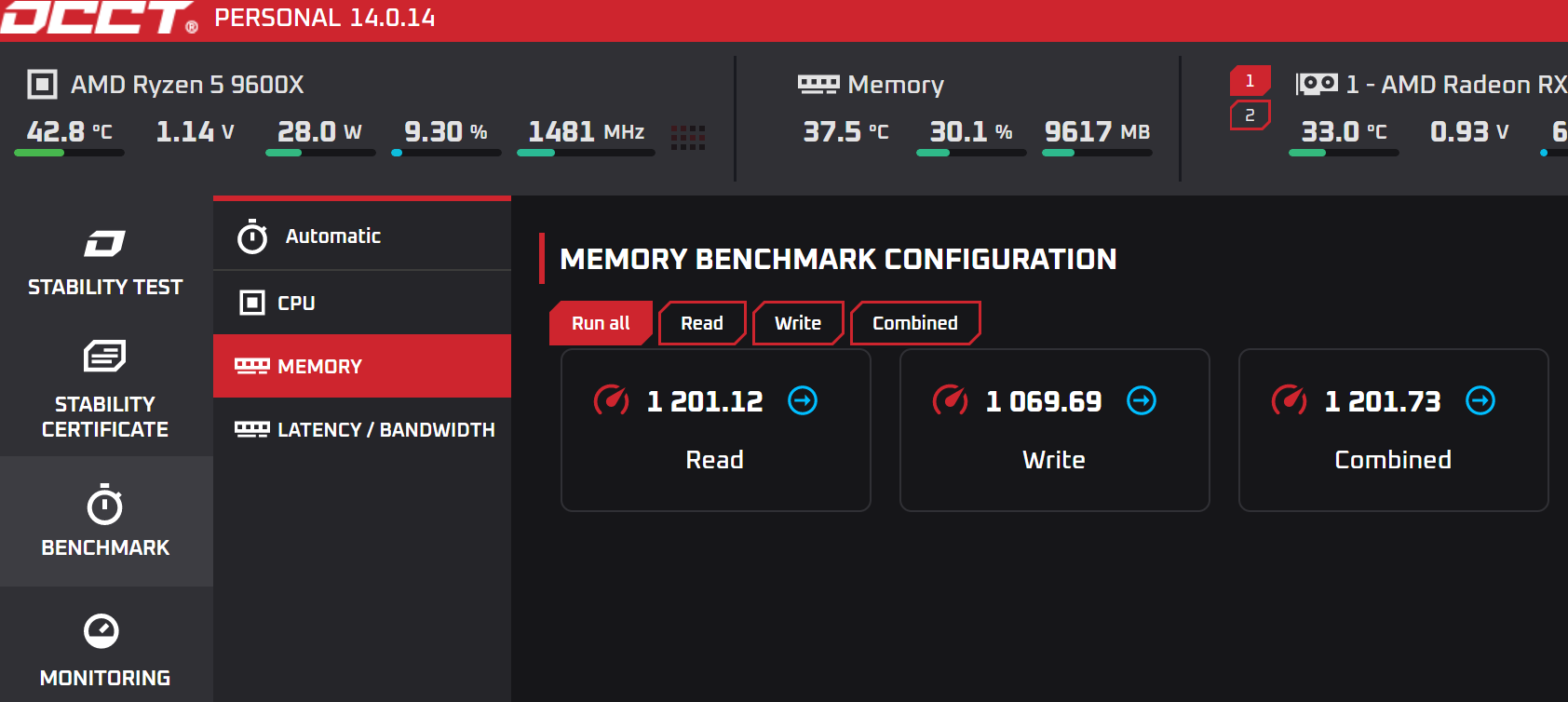The height and width of the screenshot is (702, 1568).
Task: Click the Monitoring gauge icon
Action: tap(101, 630)
